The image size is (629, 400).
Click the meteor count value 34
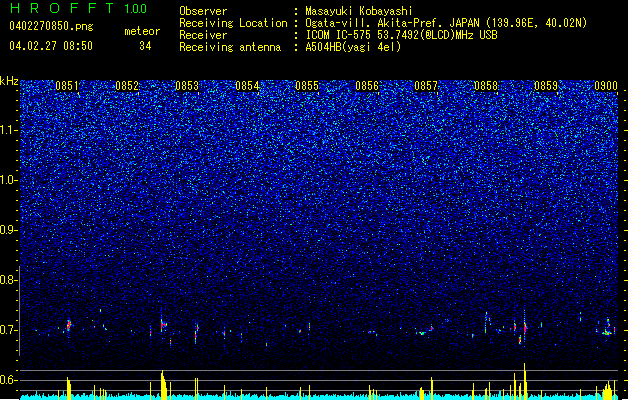pyautogui.click(x=145, y=46)
